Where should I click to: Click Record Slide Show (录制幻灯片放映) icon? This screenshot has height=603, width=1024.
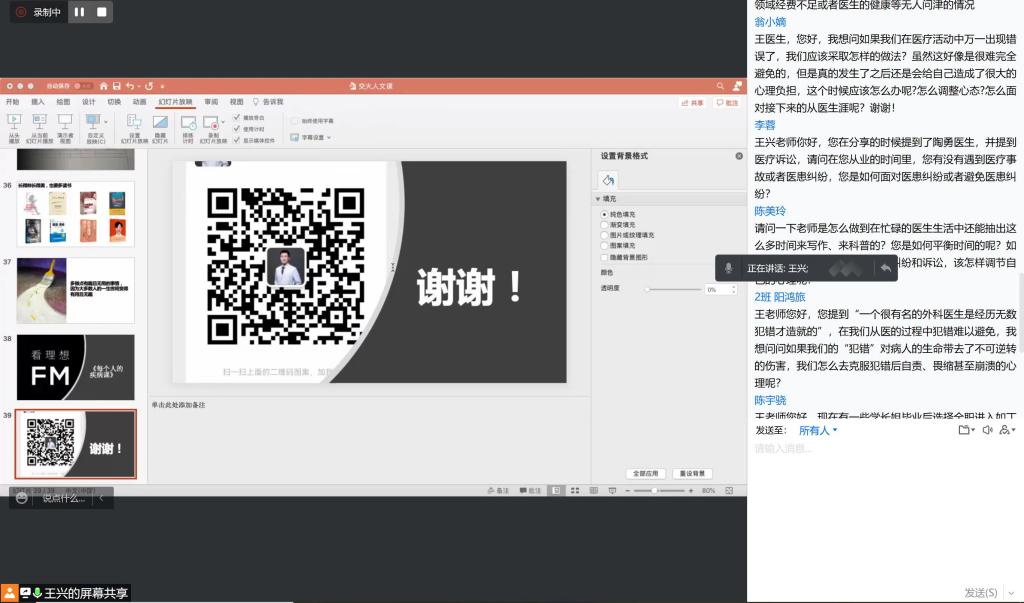pos(212,123)
